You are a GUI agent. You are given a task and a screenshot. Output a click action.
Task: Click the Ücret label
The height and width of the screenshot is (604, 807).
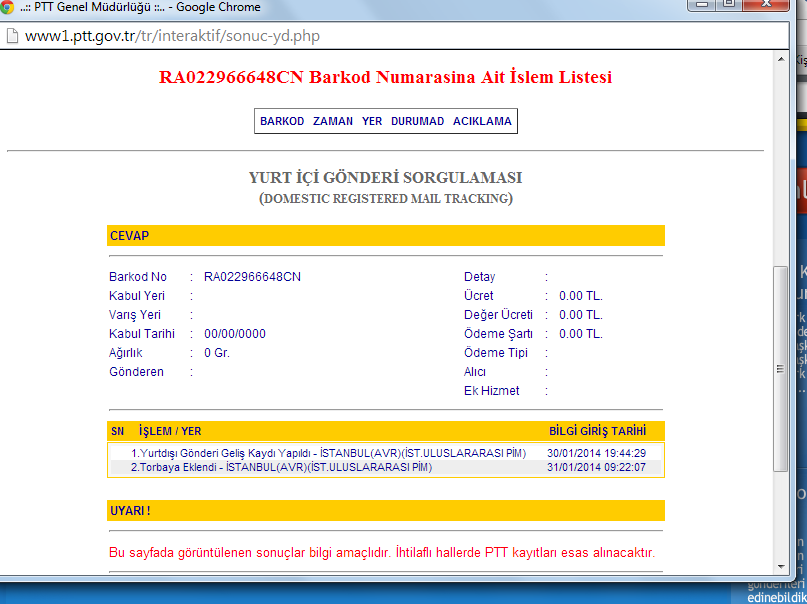click(x=478, y=296)
